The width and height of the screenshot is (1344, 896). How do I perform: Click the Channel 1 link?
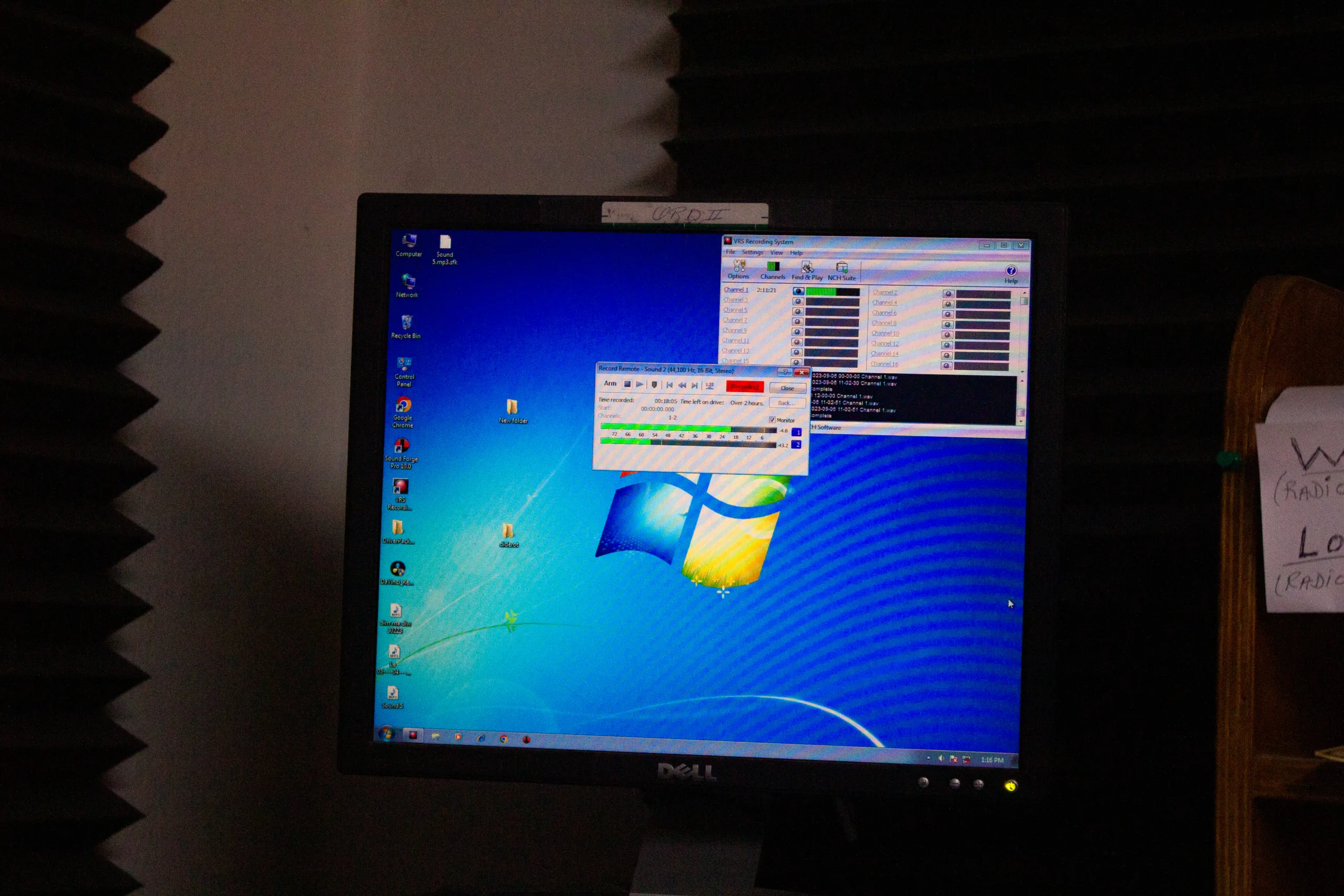(x=736, y=289)
